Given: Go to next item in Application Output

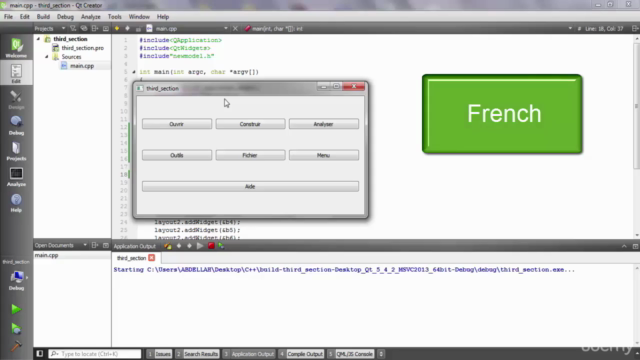Looking at the screenshot, I should [189, 246].
